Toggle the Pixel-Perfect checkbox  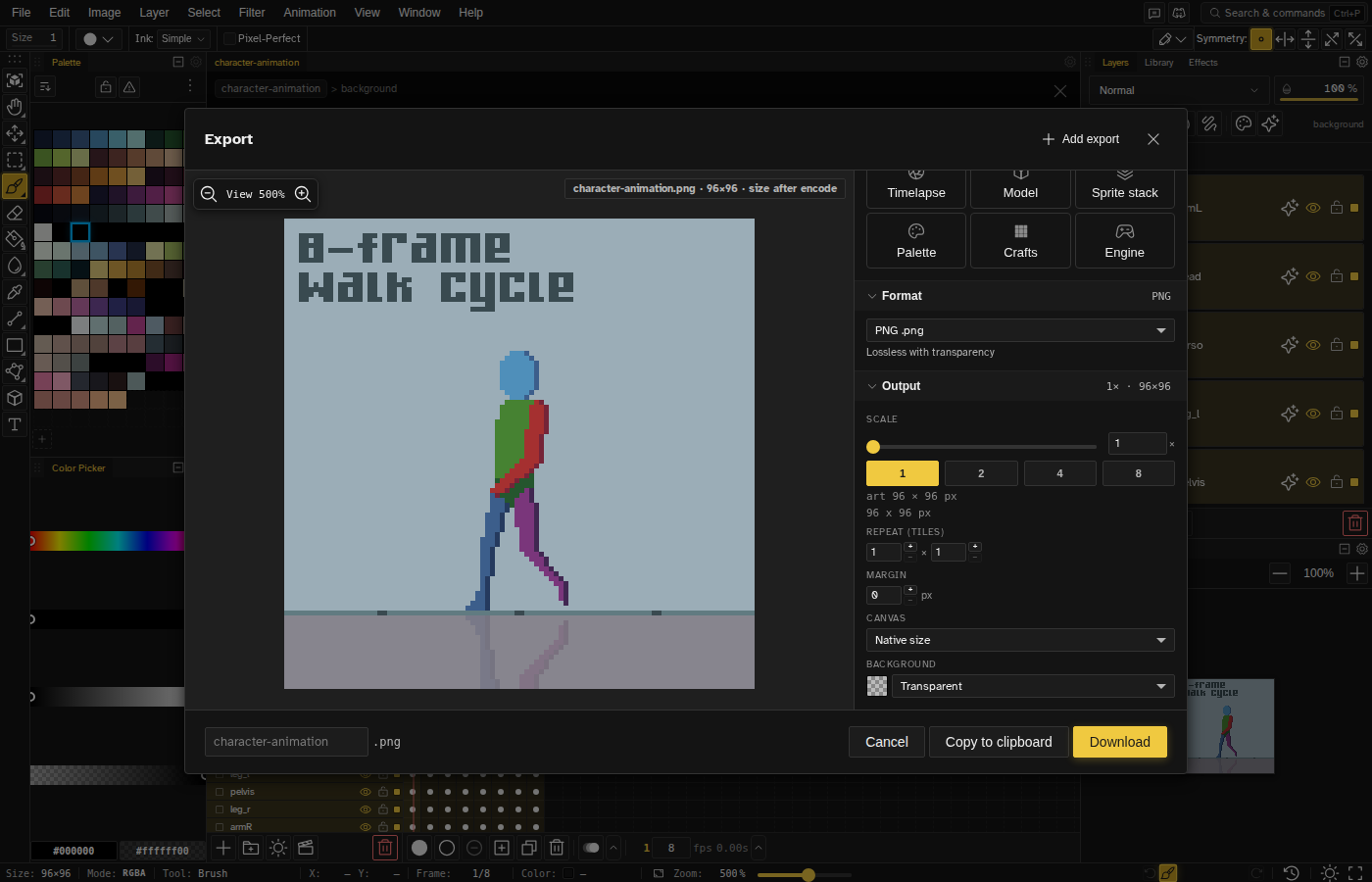(x=230, y=38)
